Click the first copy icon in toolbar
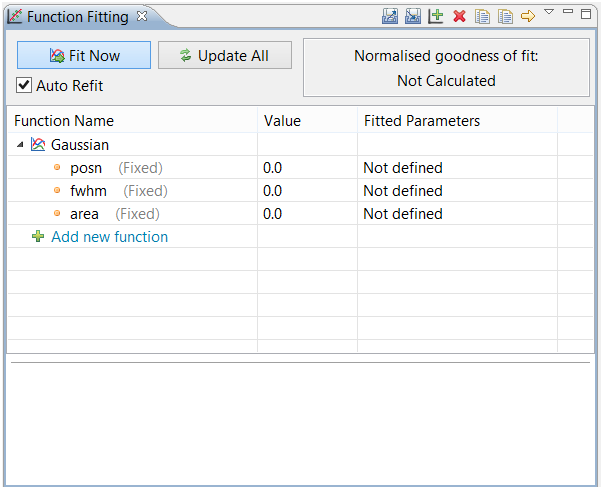The width and height of the screenshot is (603, 489). [x=483, y=16]
